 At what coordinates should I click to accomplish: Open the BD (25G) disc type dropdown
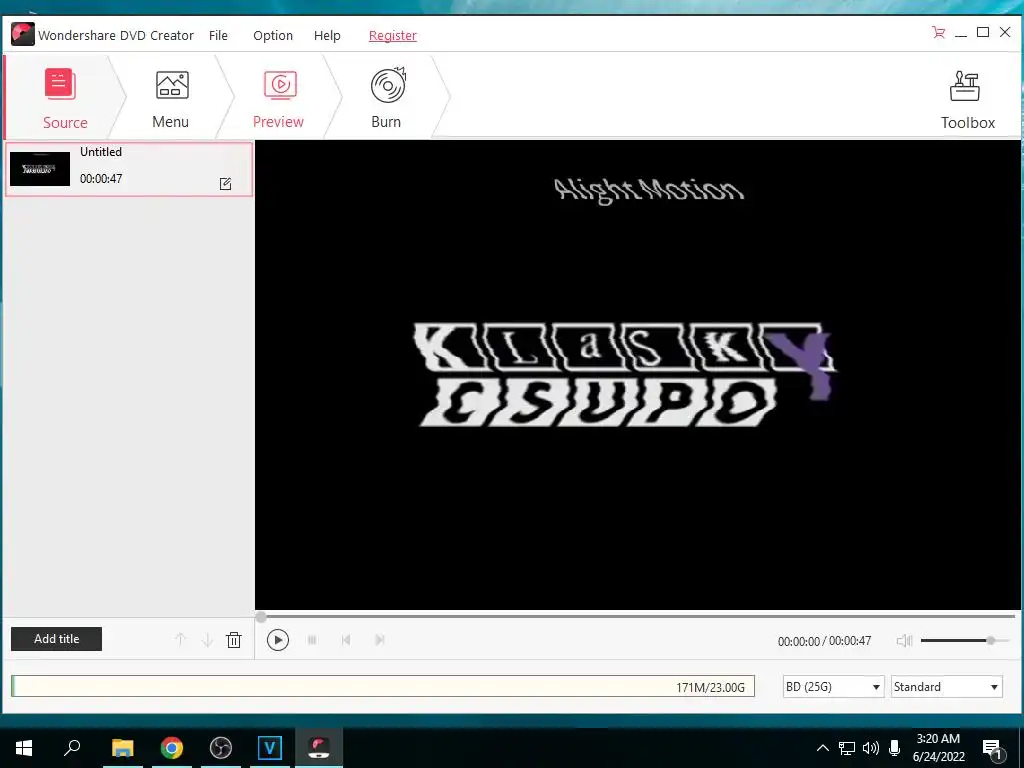point(833,686)
